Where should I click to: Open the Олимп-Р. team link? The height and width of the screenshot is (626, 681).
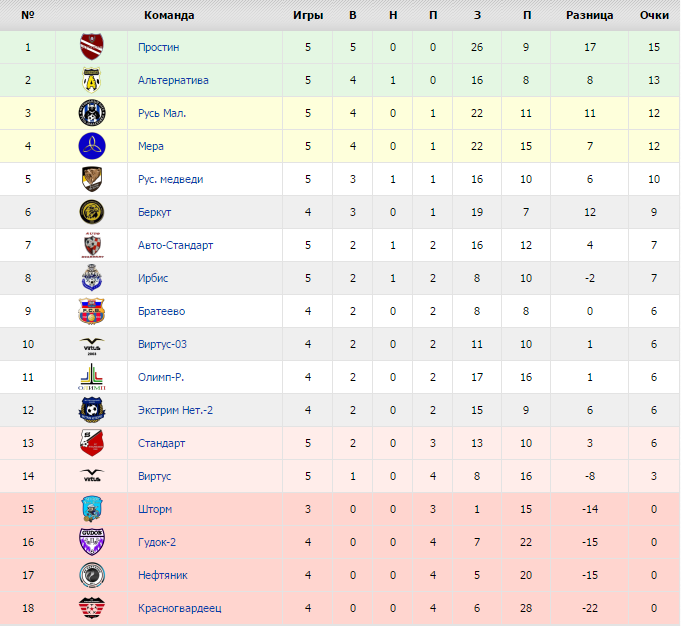coord(160,377)
